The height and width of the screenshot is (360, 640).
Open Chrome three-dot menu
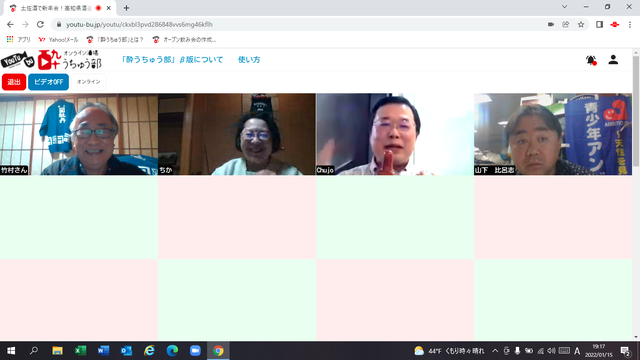tap(630, 24)
